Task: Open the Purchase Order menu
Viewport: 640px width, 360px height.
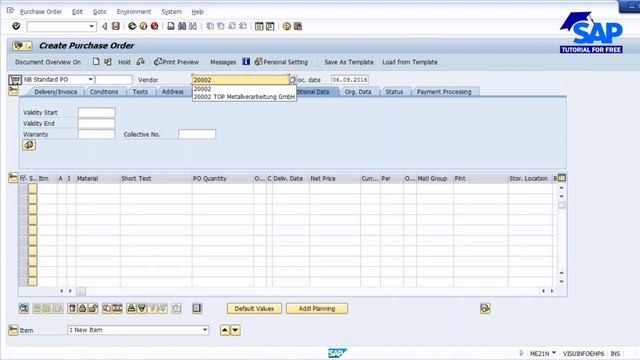Action: click(x=41, y=12)
